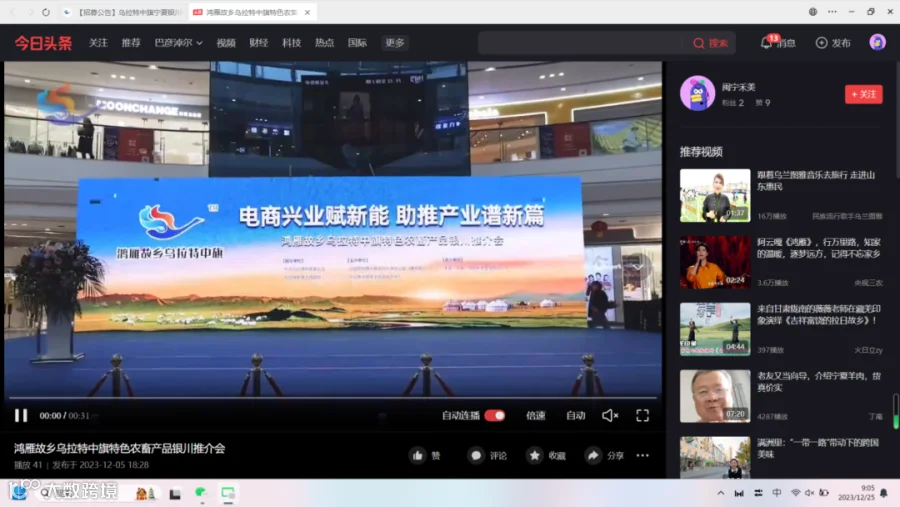Open the 消息 notifications bell
900x507 pixels.
(778, 42)
